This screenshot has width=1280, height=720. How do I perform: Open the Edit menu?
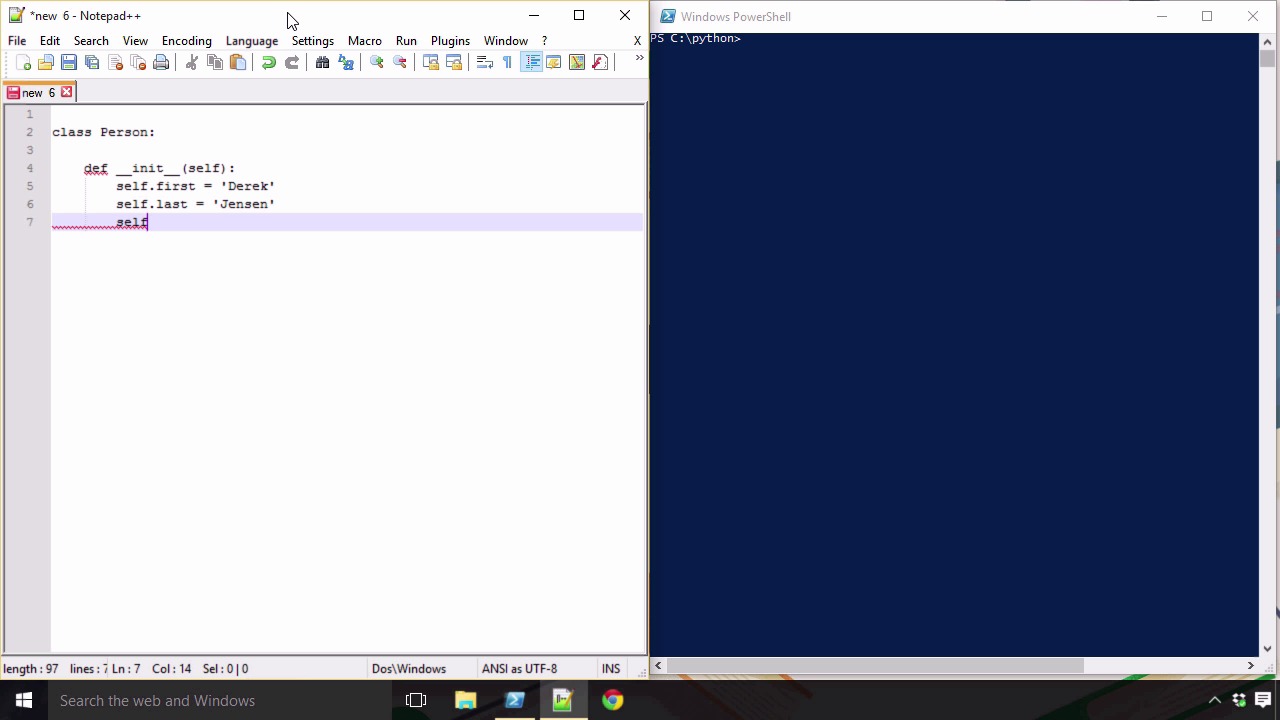tap(50, 41)
